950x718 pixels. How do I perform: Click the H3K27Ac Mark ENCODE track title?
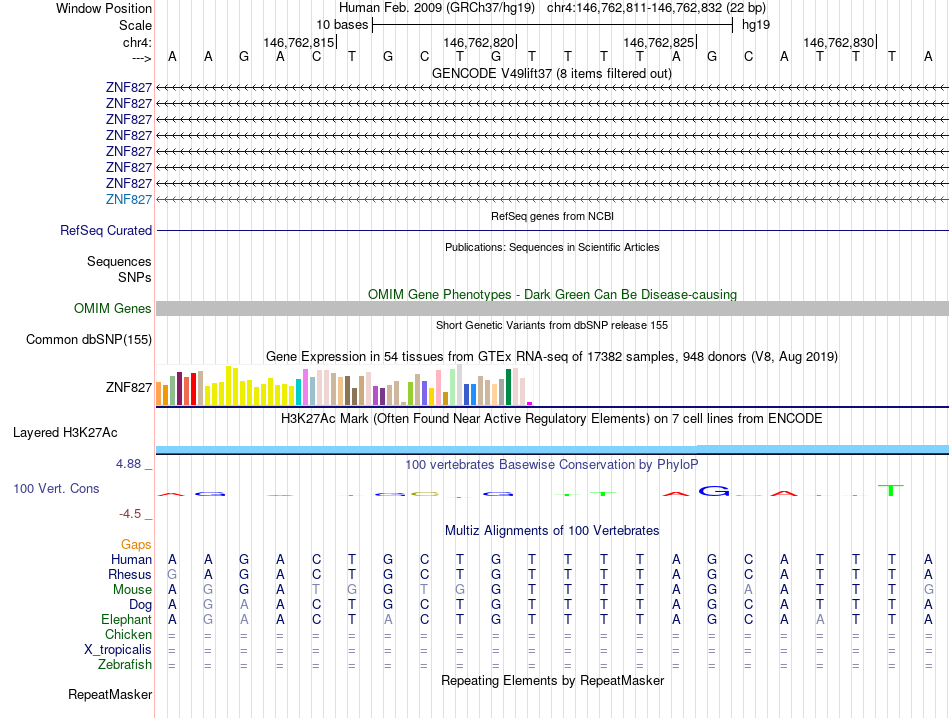point(552,418)
